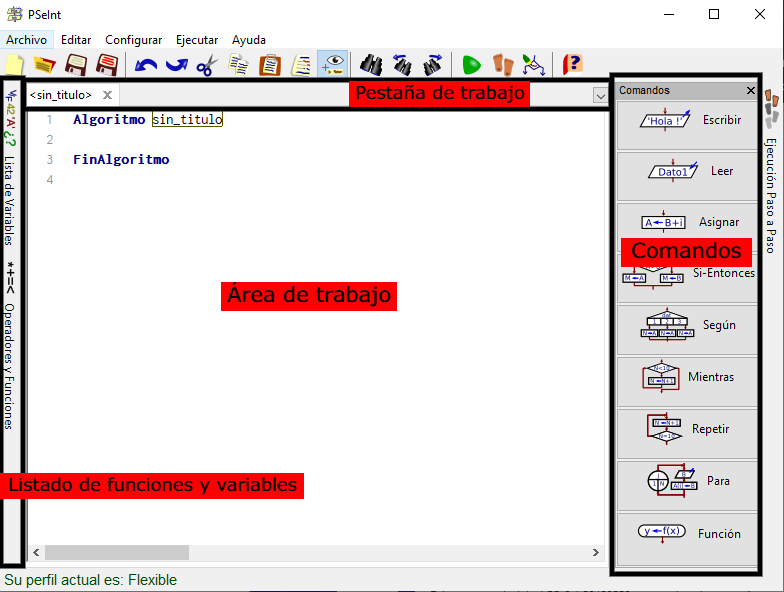Open the flowchart drawing icon

[534, 66]
